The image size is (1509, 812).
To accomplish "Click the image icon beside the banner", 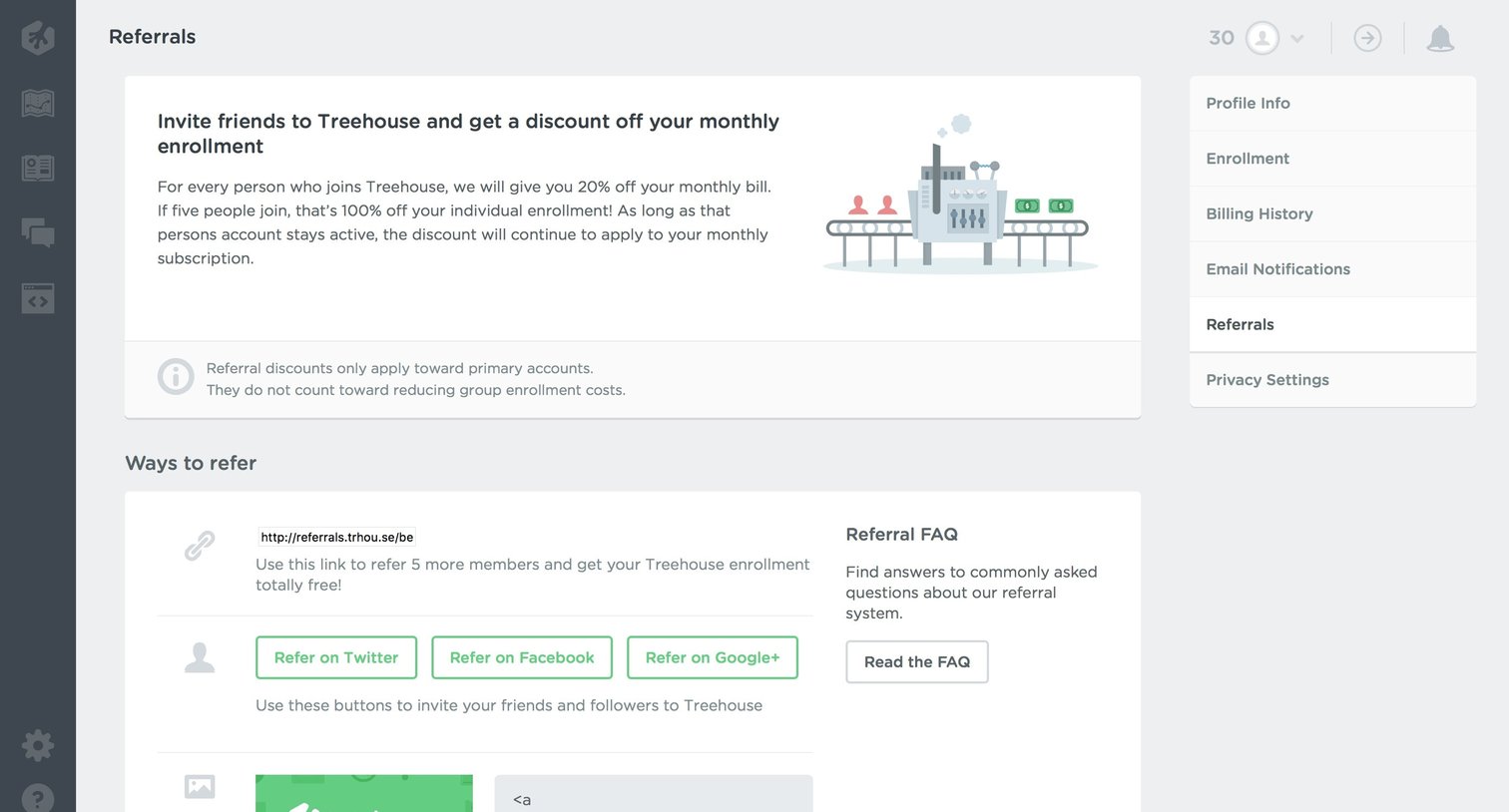I will tap(200, 787).
